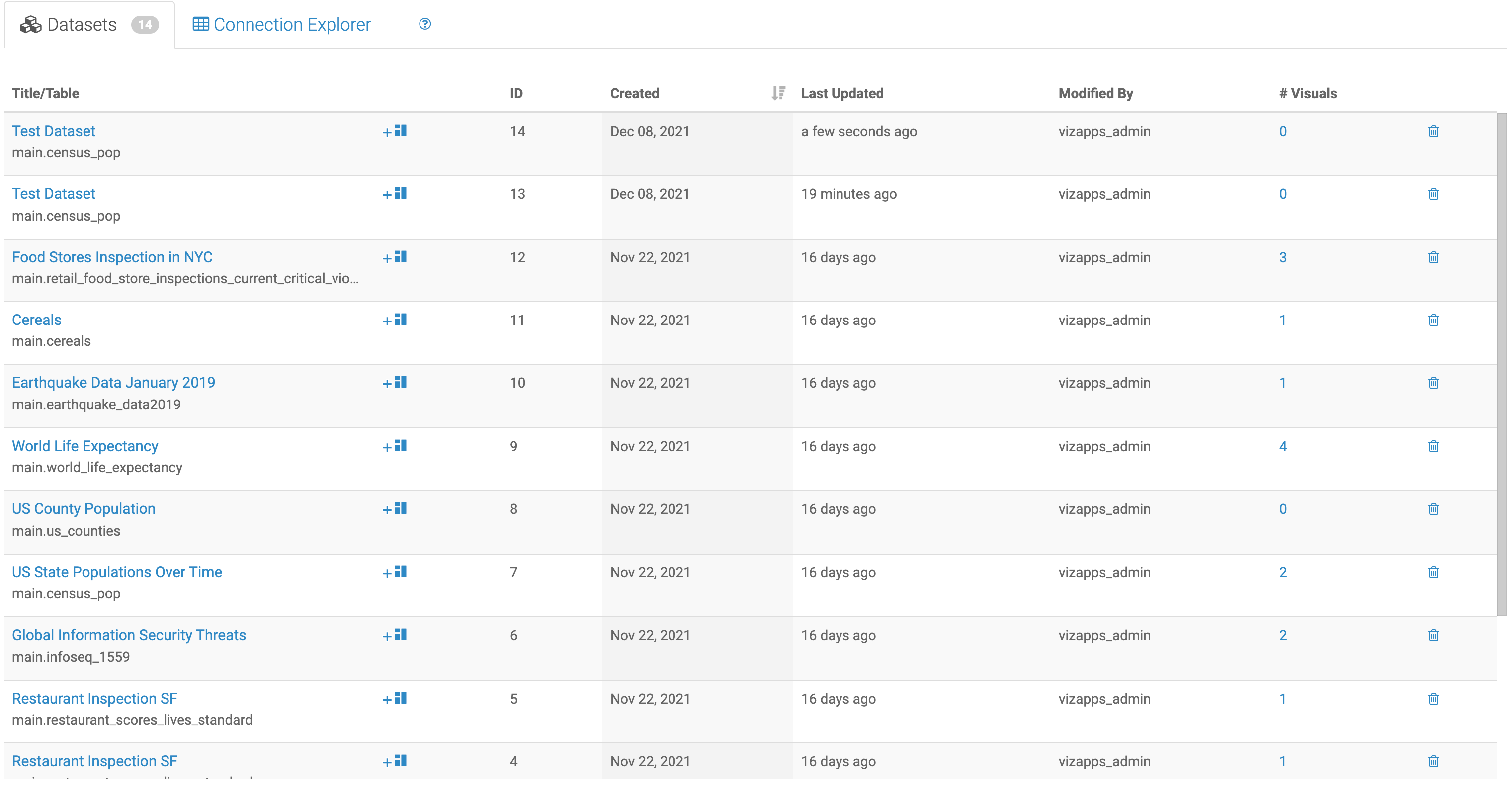This screenshot has height=805, width=1512.
Task: Click the vertical scrollbar on the right
Action: (x=1502, y=364)
